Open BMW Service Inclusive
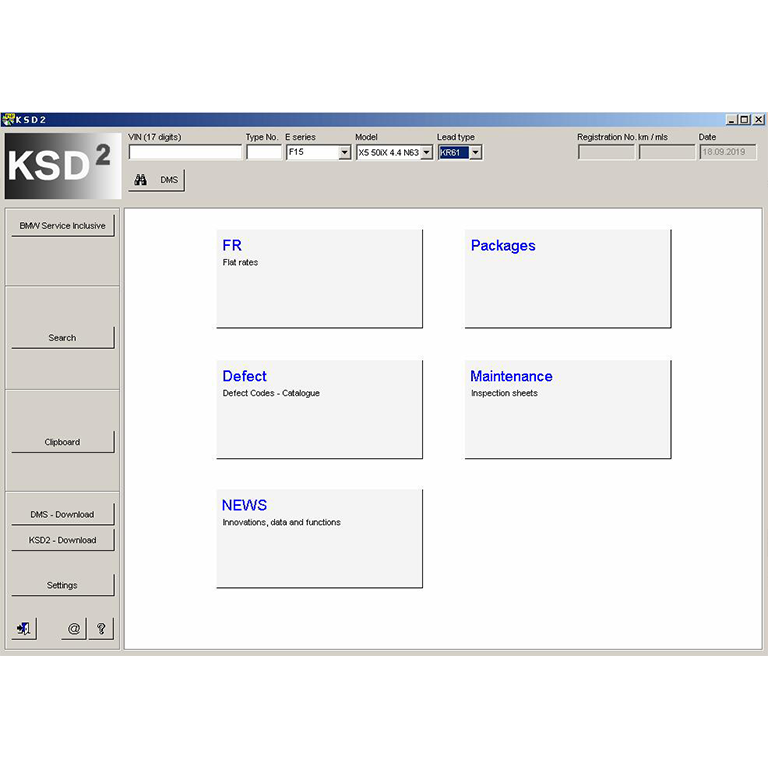 pos(63,226)
